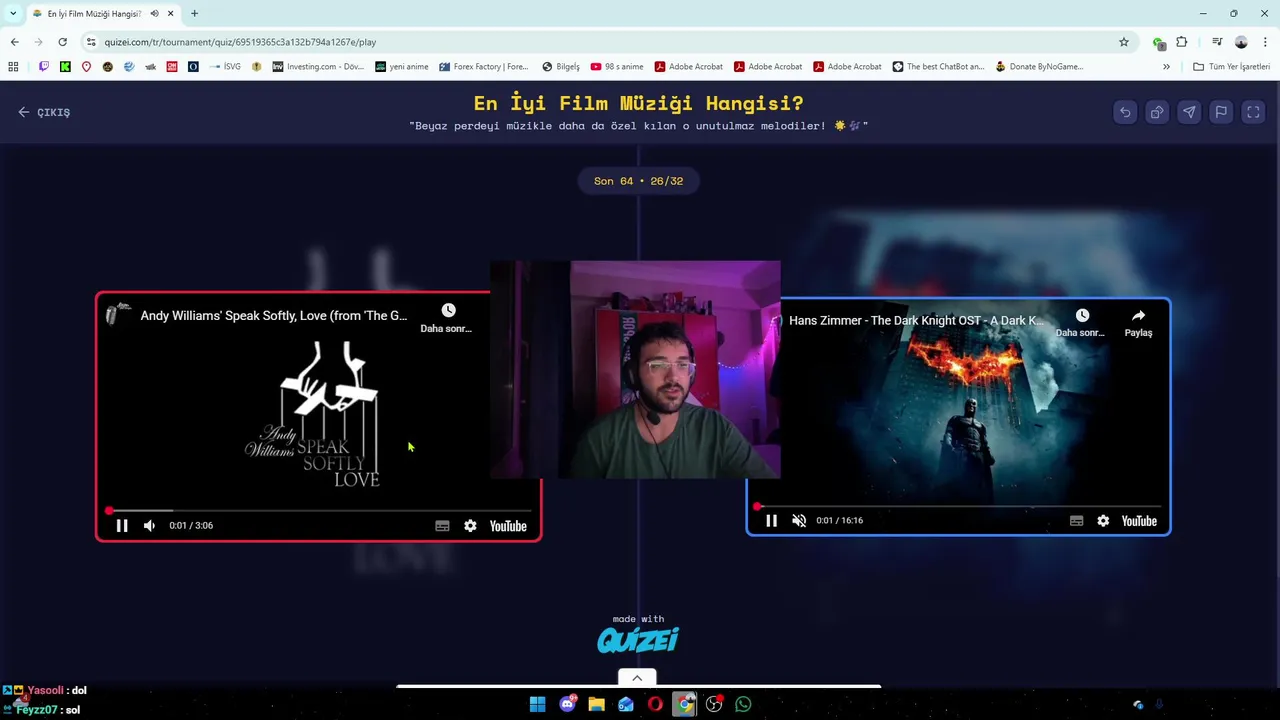Click the paper plane send icon

(1189, 112)
